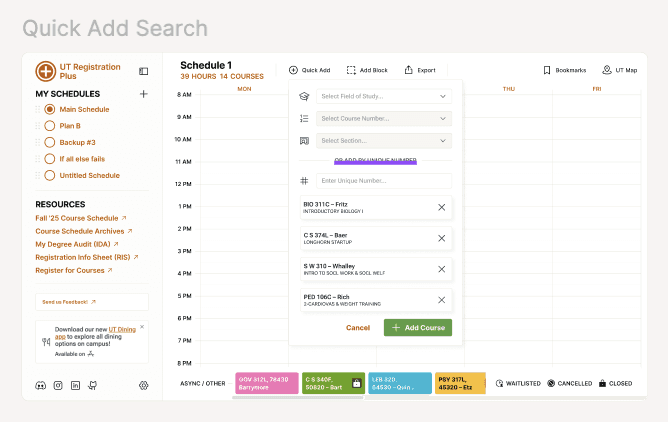The image size is (668, 422).
Task: Click Send us Feedback button
Action: pos(92,302)
